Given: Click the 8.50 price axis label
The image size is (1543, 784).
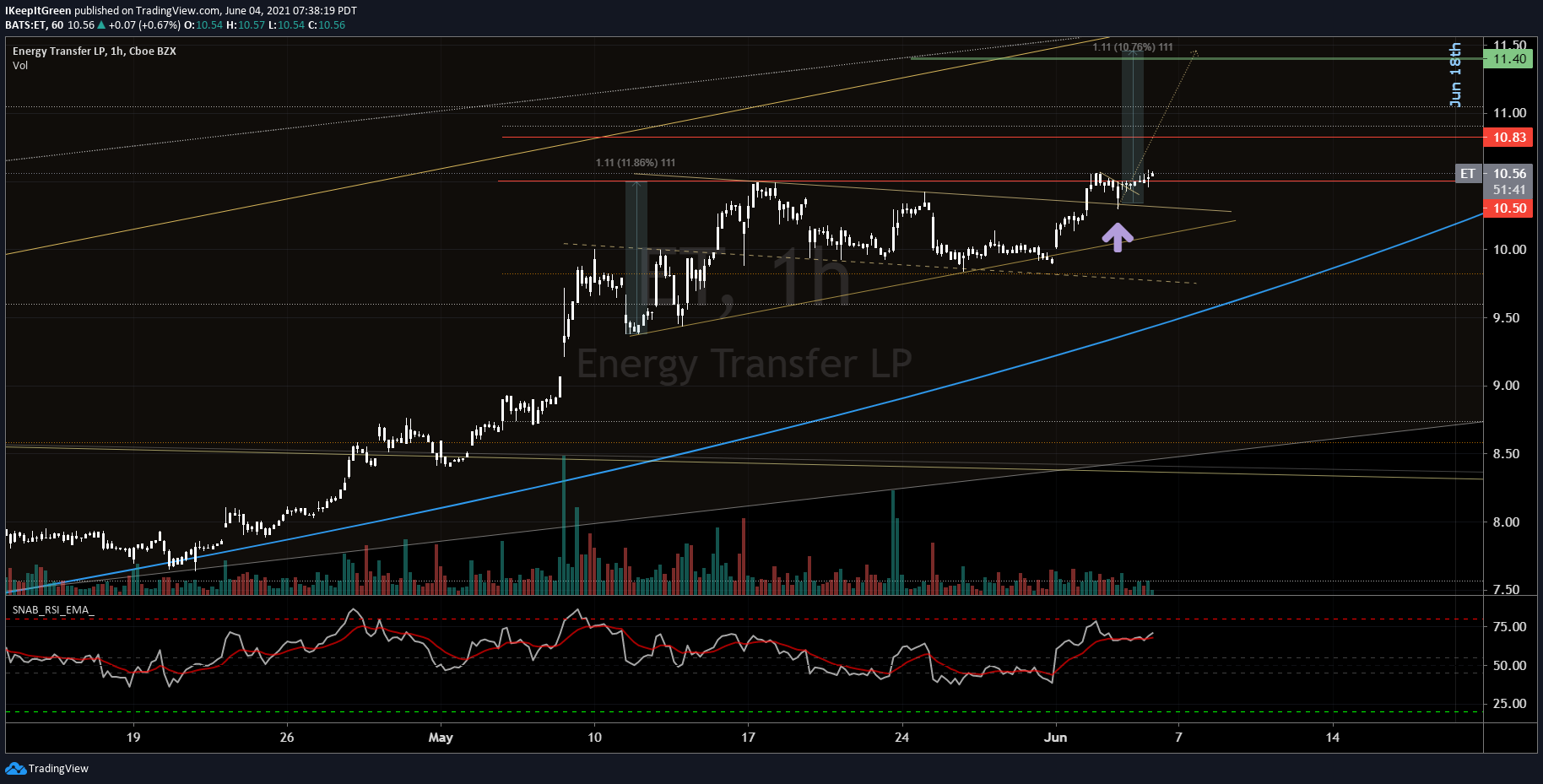Looking at the screenshot, I should point(1506,454).
